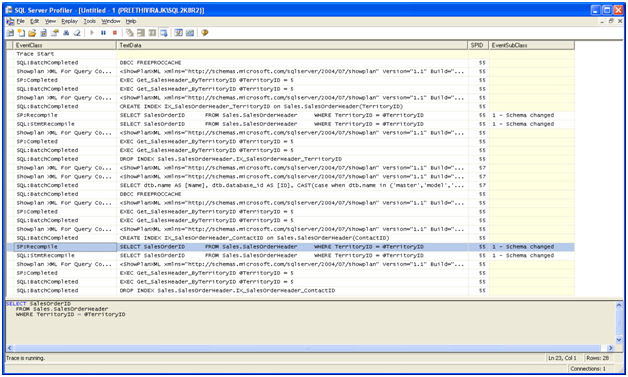
Task: Click the Open Trace Table toolbar icon
Action: 43,33
